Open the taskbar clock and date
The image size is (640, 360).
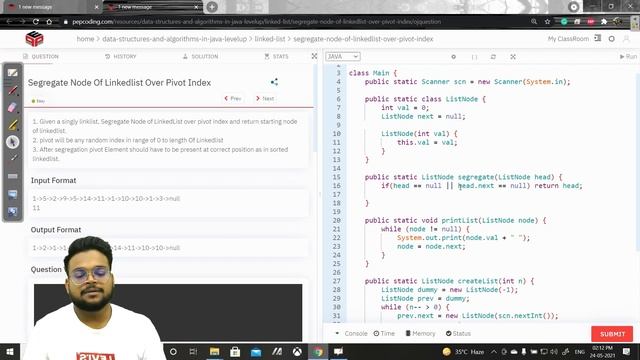point(602,351)
